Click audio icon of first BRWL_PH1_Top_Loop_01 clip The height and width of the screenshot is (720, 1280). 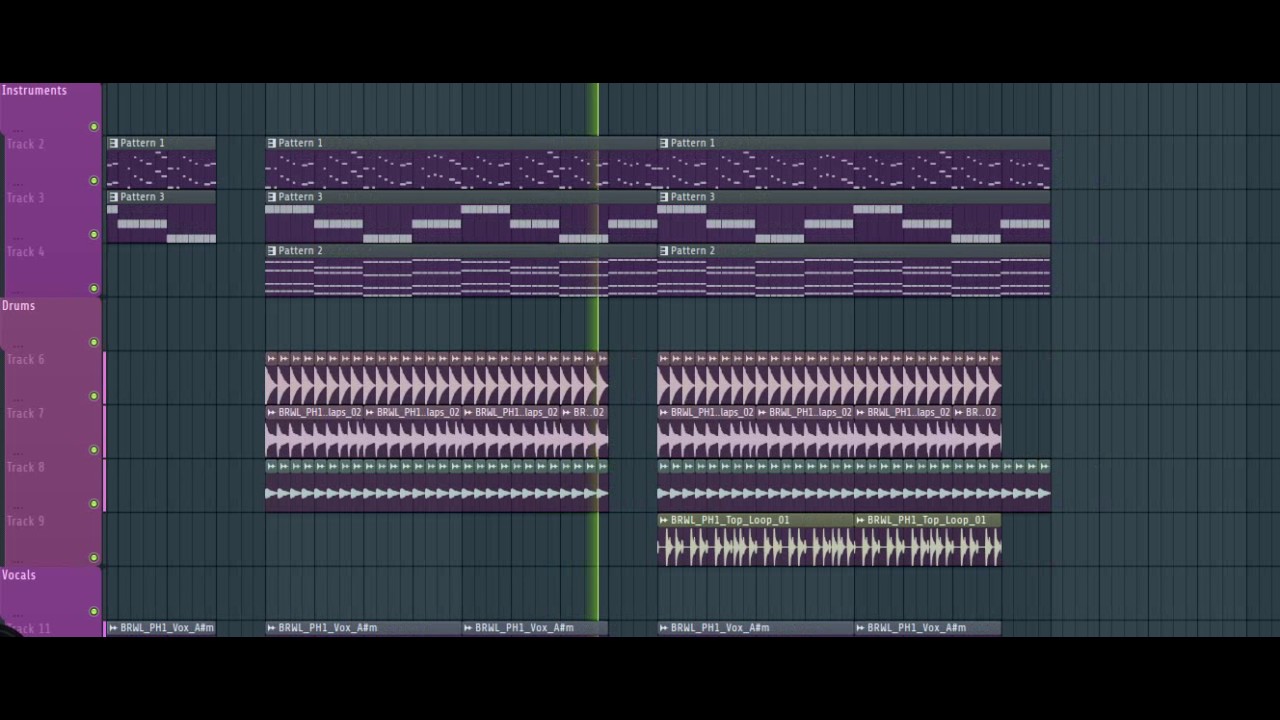(x=663, y=520)
